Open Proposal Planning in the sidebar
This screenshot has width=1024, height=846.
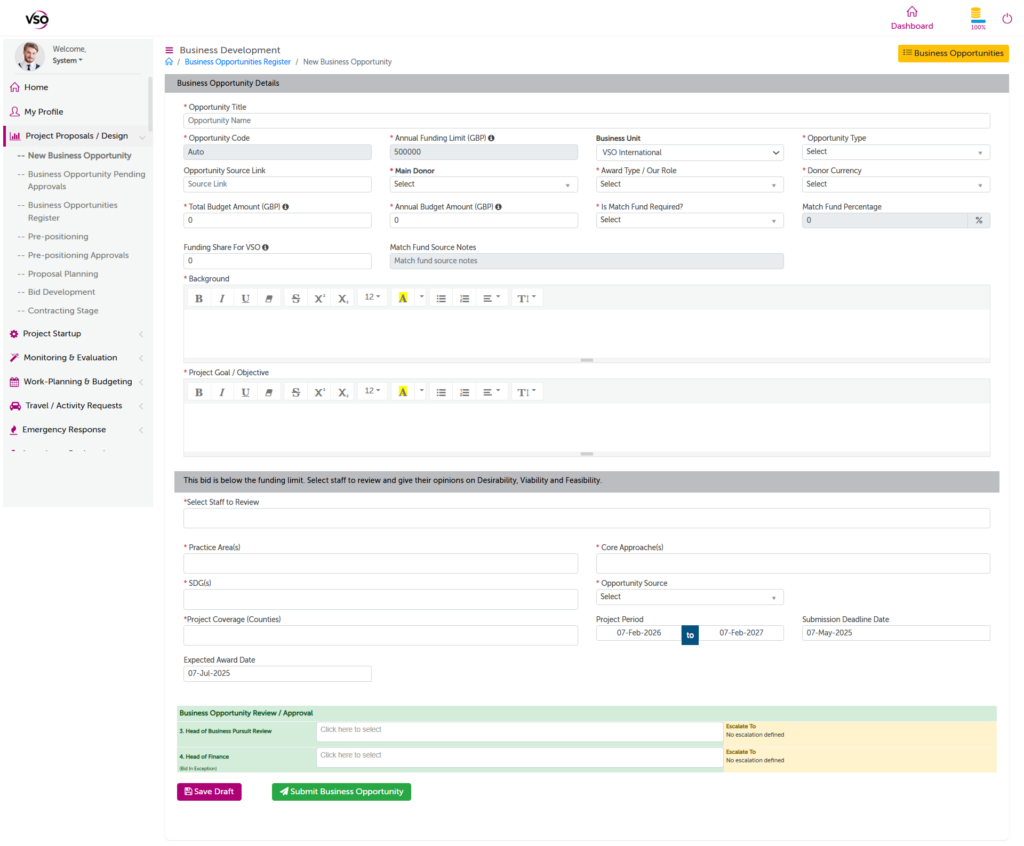pos(61,274)
